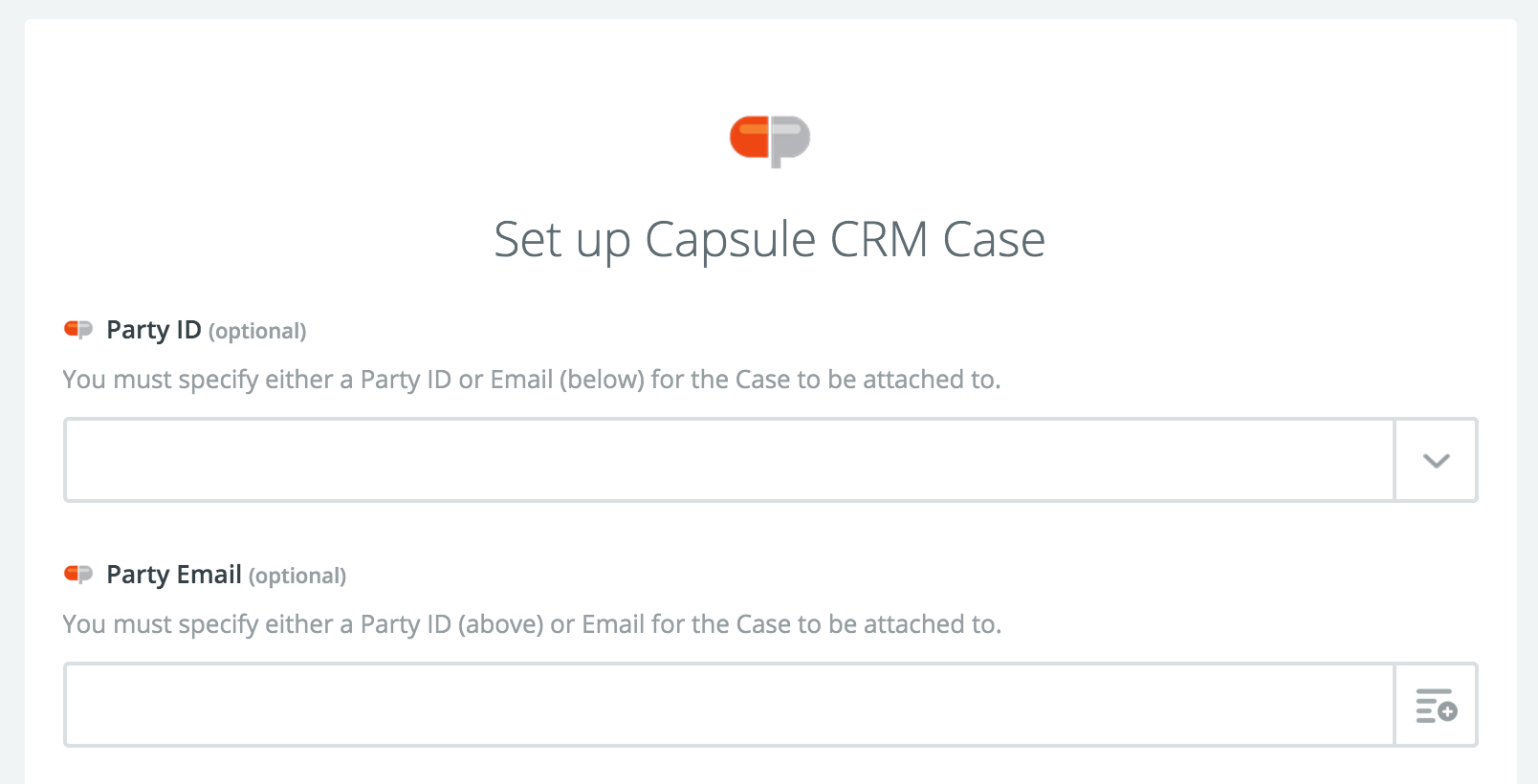Image resolution: width=1538 pixels, height=784 pixels.
Task: Focus the Party Email text field
Action: tap(729, 705)
